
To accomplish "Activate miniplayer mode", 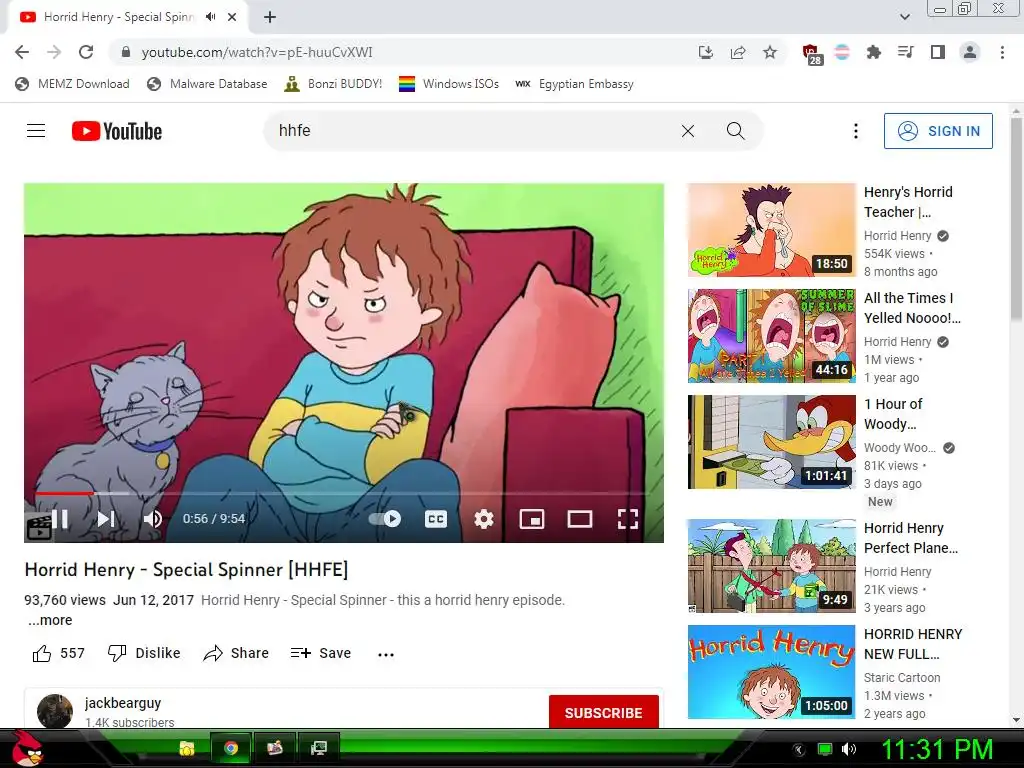I will coord(532,519).
